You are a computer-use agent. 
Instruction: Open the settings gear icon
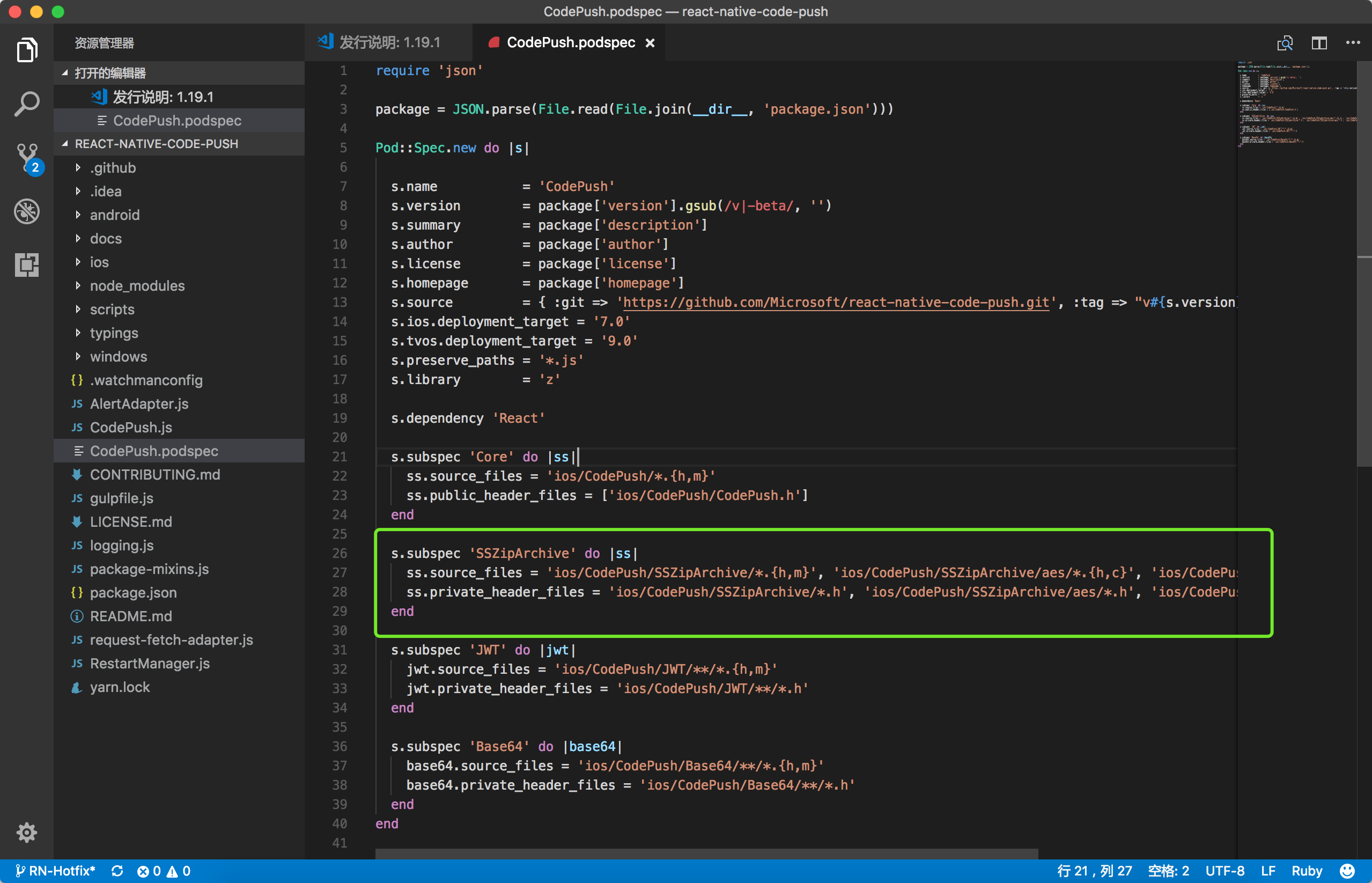point(26,833)
